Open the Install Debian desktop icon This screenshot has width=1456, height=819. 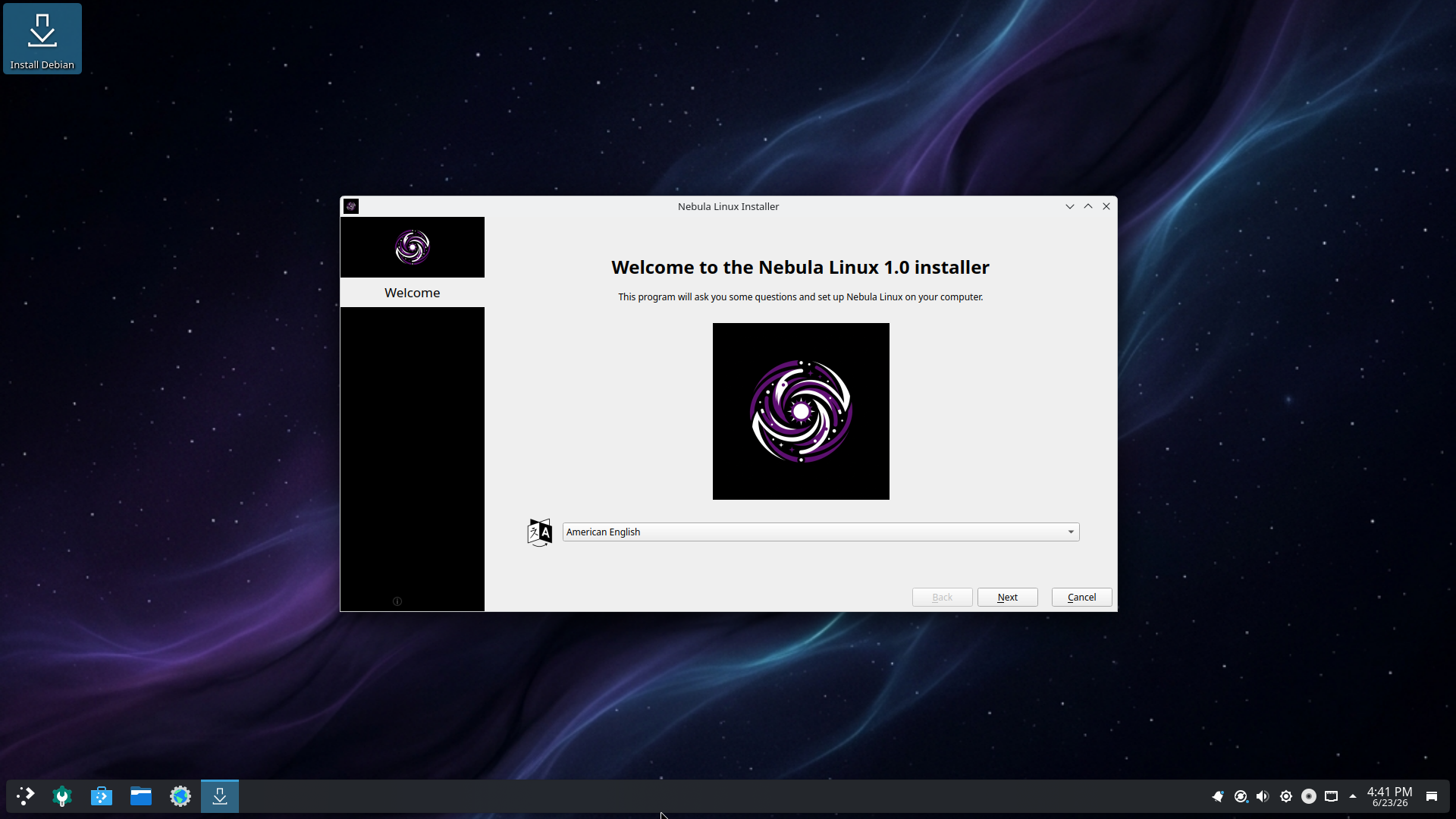pos(42,39)
